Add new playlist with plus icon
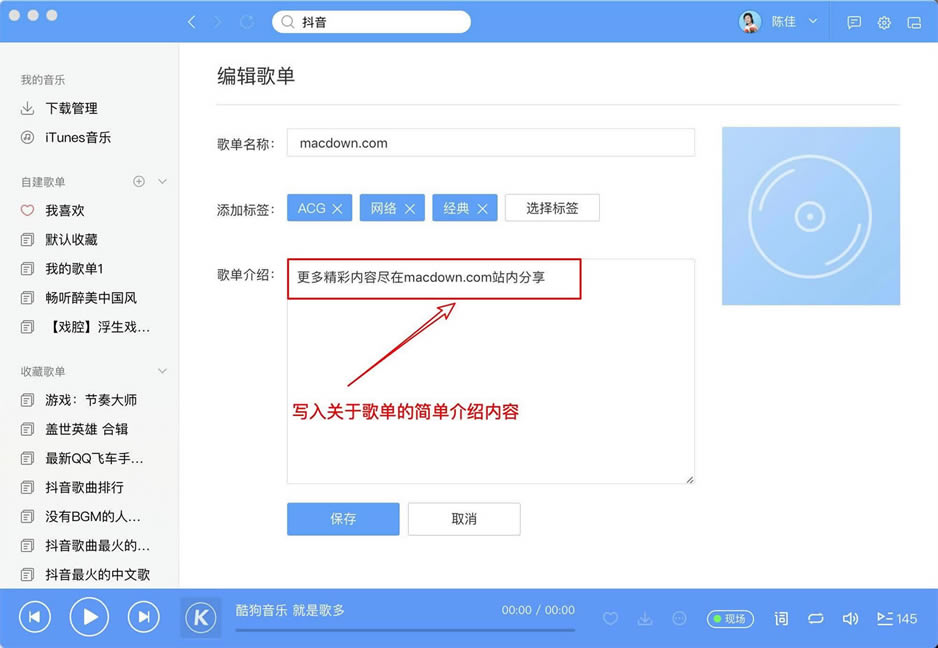The image size is (938, 648). click(139, 182)
